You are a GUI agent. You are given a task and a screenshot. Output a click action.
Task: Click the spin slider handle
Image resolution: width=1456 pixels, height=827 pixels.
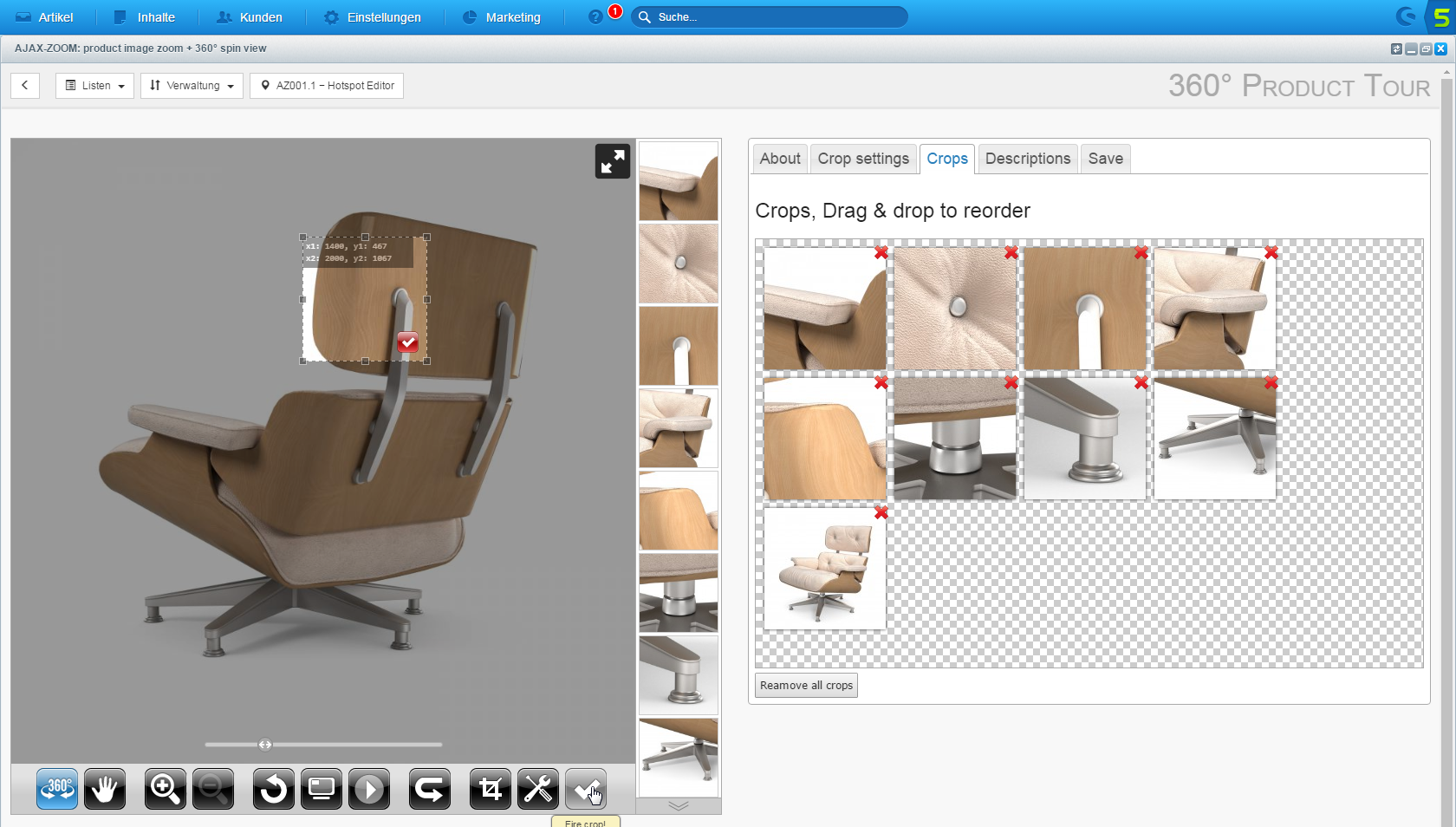click(265, 745)
